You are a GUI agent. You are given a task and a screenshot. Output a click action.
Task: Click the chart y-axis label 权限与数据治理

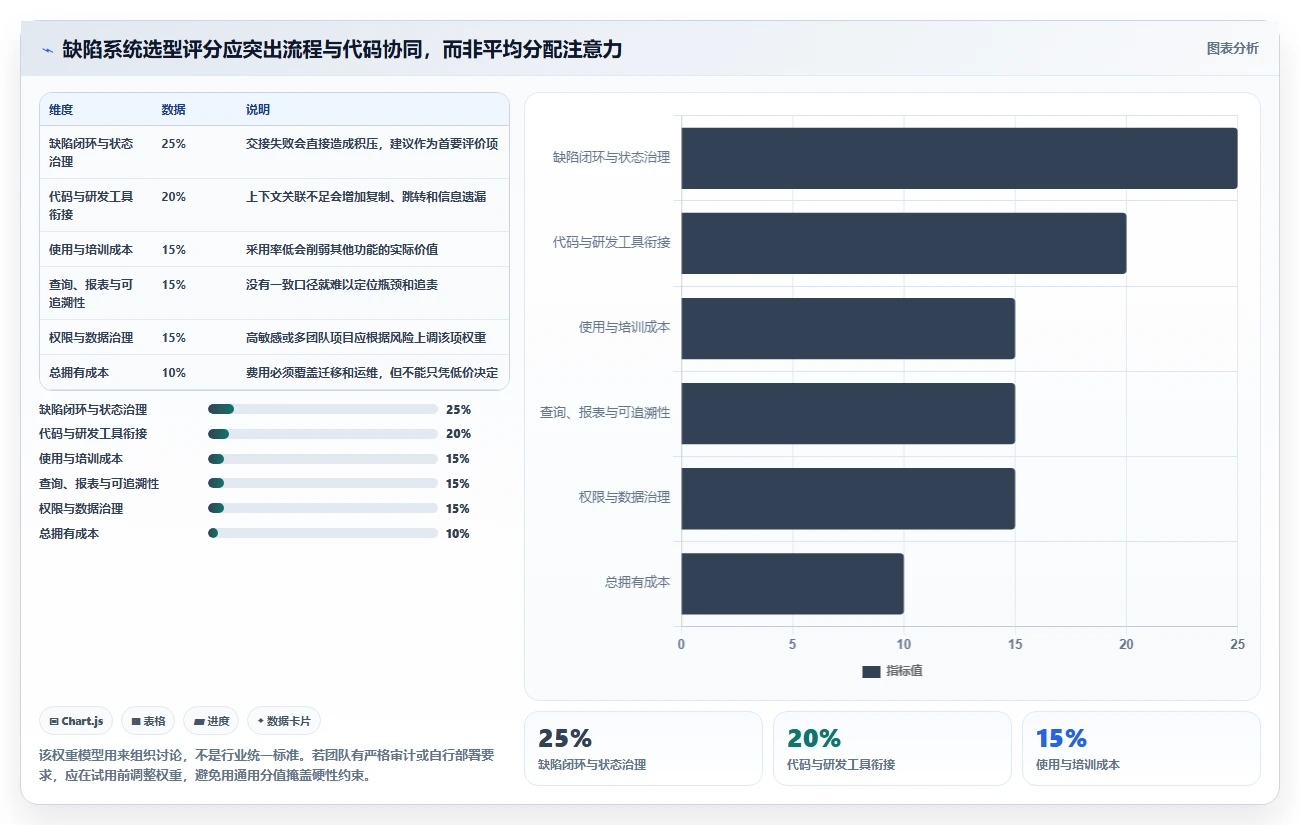[x=624, y=497]
